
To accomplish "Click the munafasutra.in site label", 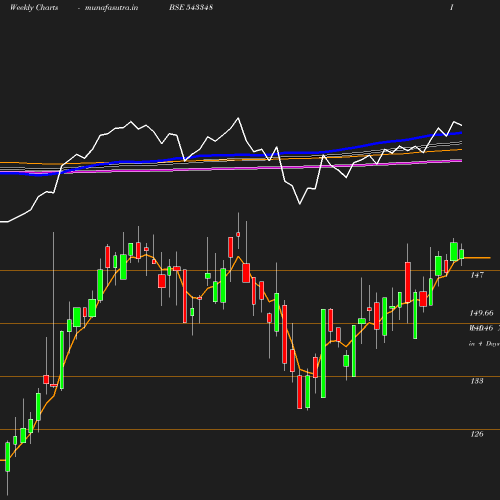I will (111, 7).
